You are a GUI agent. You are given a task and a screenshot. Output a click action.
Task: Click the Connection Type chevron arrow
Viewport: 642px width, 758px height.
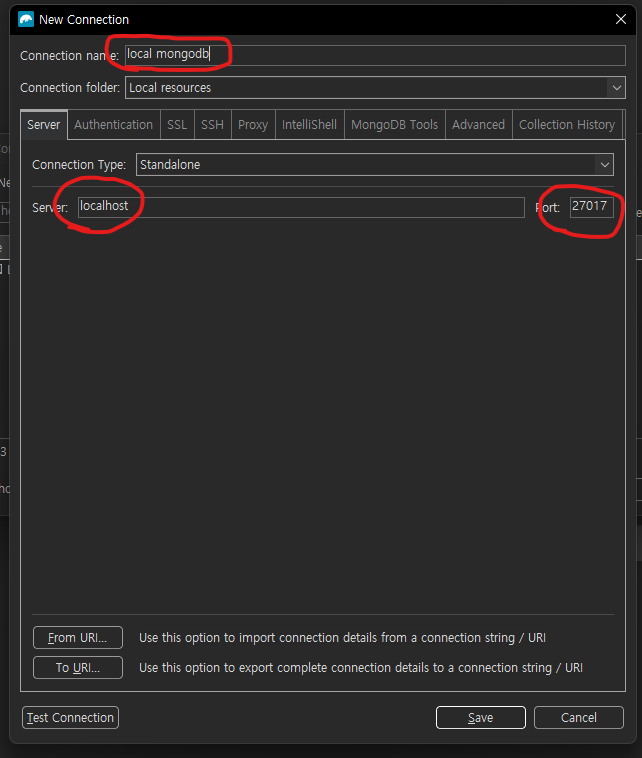(605, 164)
